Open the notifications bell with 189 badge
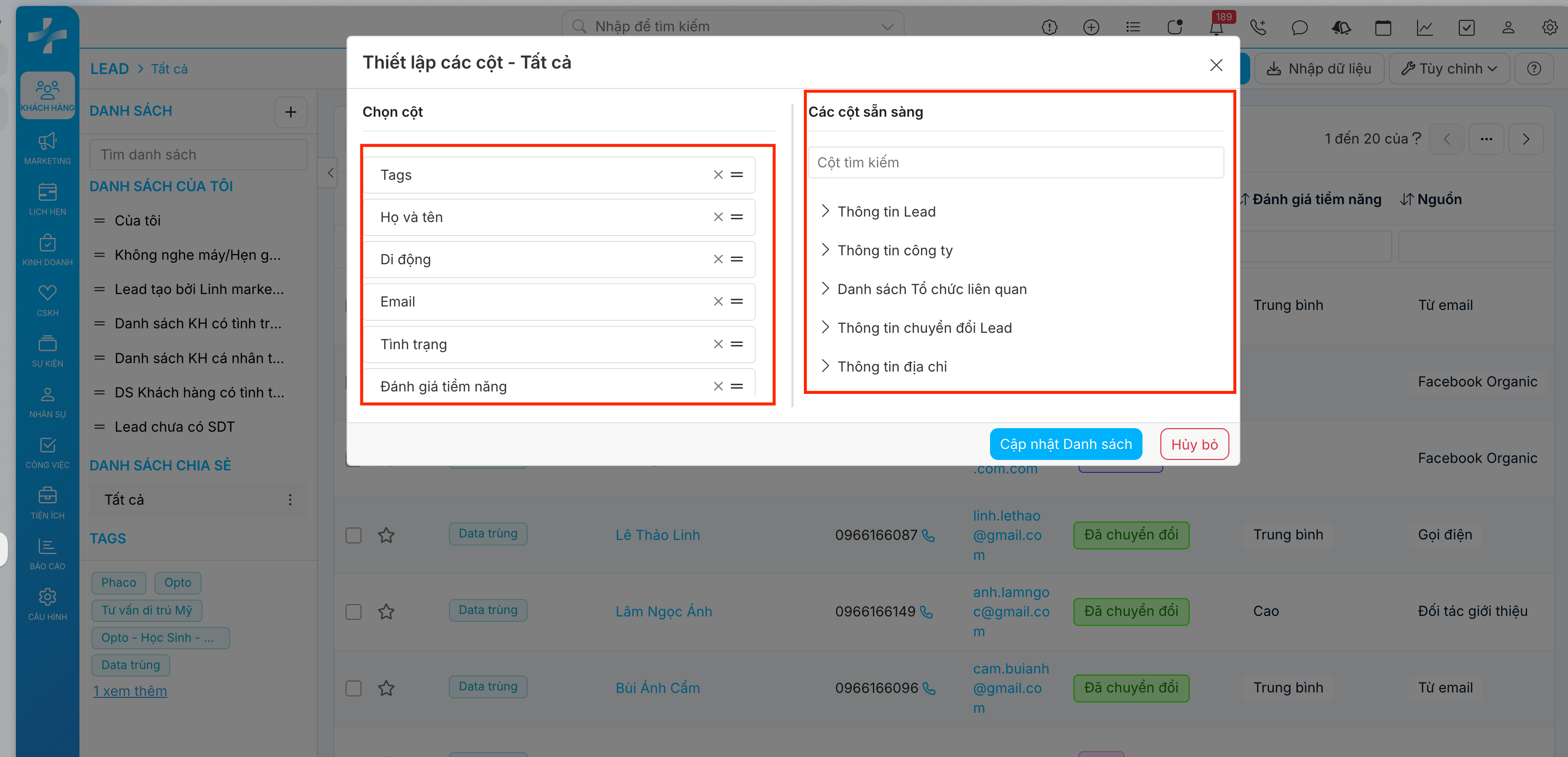The image size is (1568, 757). pyautogui.click(x=1215, y=27)
